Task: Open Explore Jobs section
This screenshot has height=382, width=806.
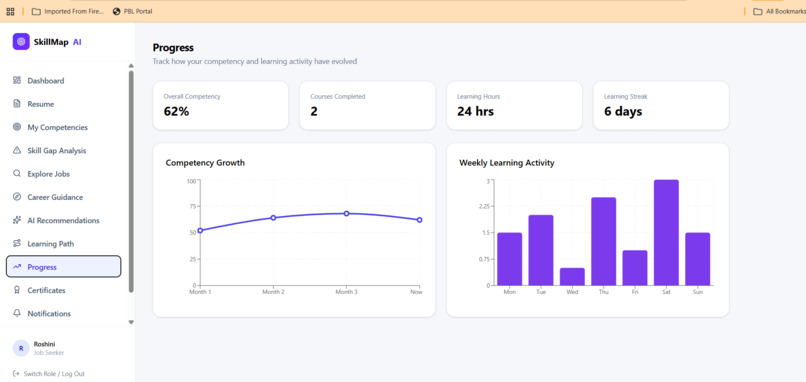Action: click(x=63, y=174)
